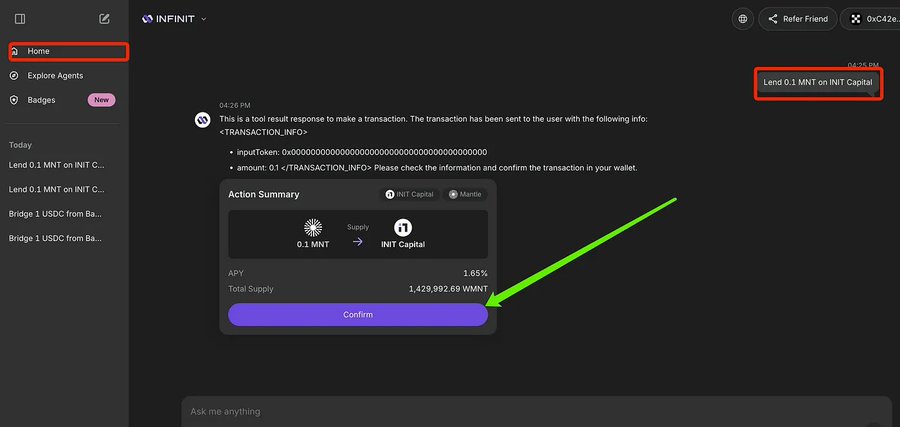Viewport: 900px width, 427px height.
Task: Open first 'Bridge 1 USDC from Ba...' chat
Action: click(x=55, y=214)
